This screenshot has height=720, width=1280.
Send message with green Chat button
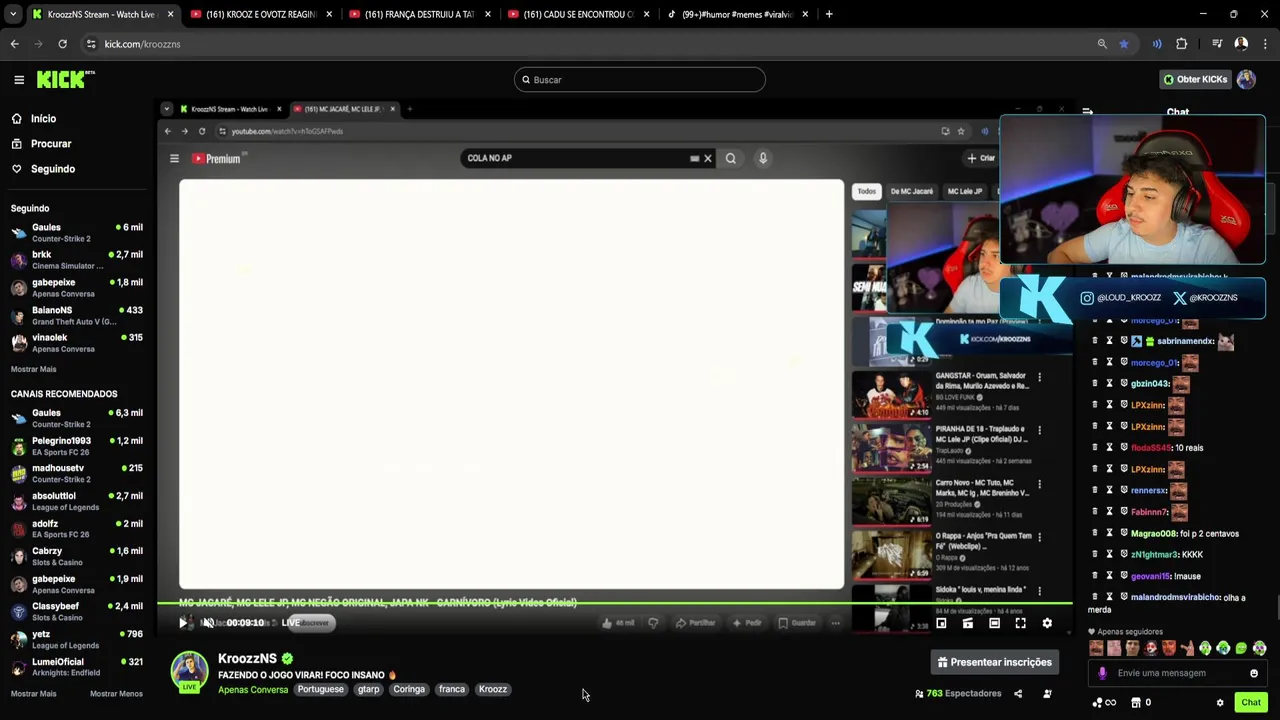point(1250,703)
